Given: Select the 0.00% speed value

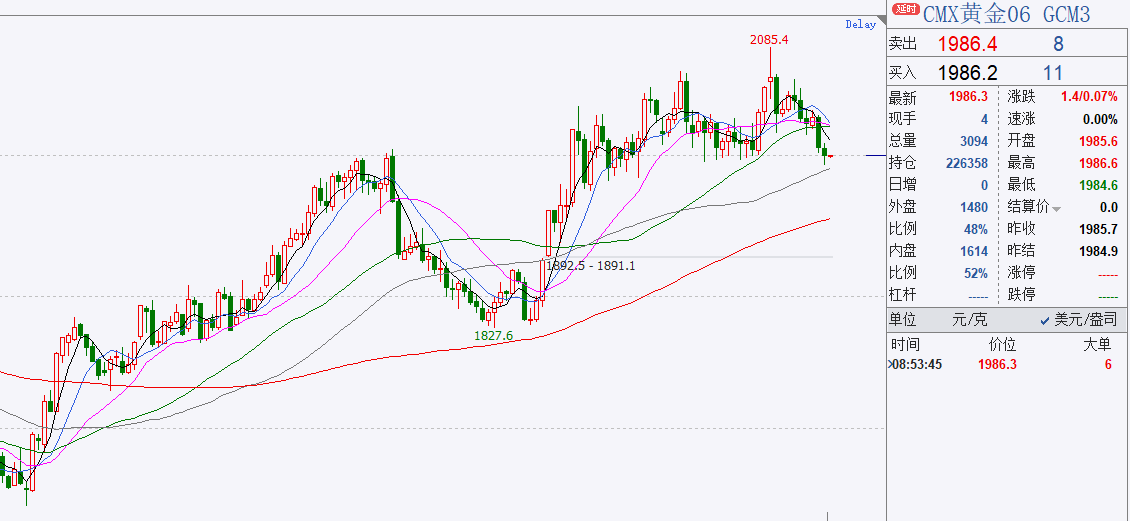Looking at the screenshot, I should pyautogui.click(x=1100, y=120).
